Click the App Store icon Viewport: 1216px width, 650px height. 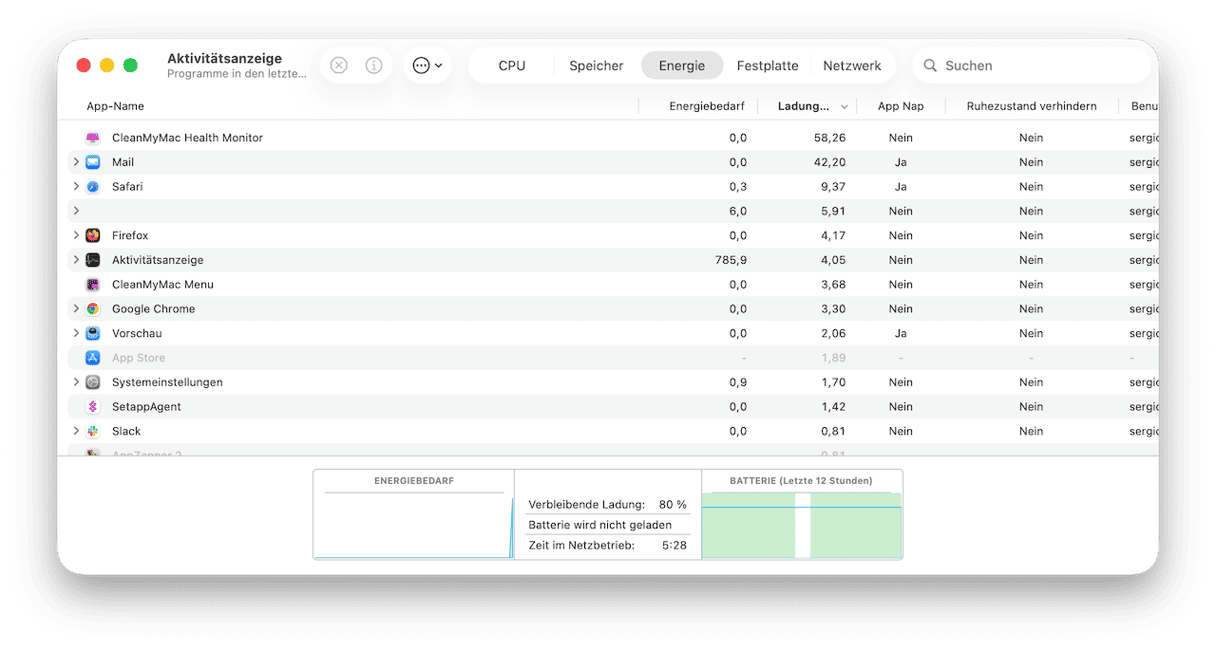point(93,358)
